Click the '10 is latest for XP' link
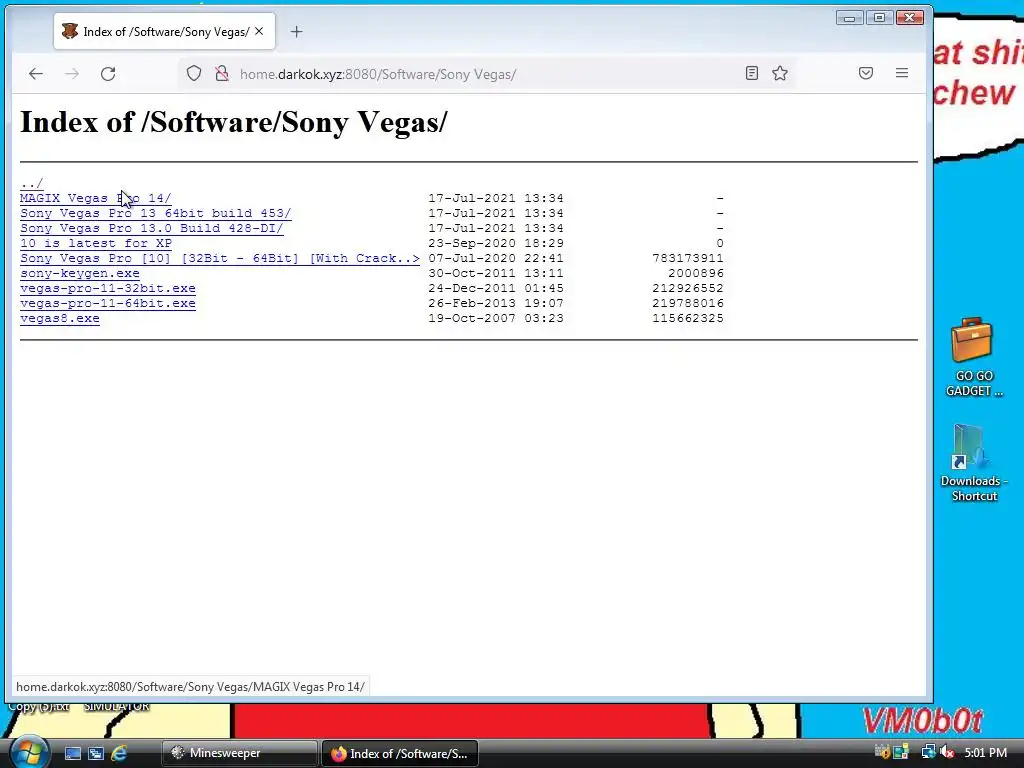The image size is (1024, 768). click(x=96, y=243)
